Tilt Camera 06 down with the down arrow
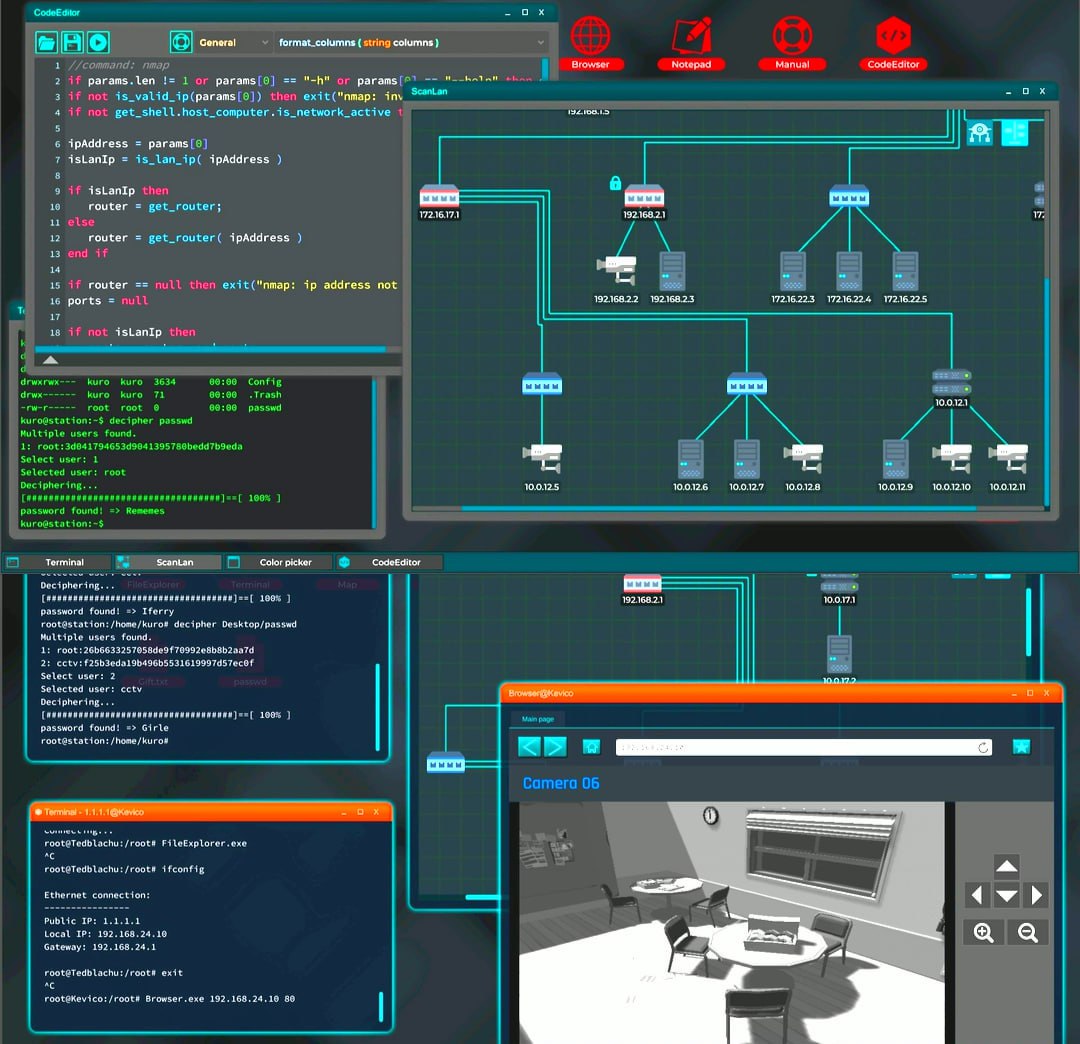 tap(1006, 895)
